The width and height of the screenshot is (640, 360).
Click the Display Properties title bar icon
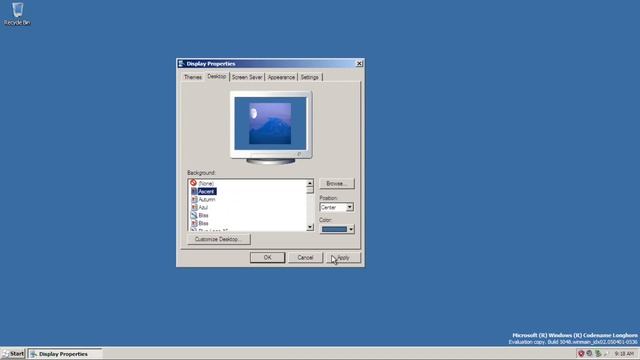coord(181,64)
